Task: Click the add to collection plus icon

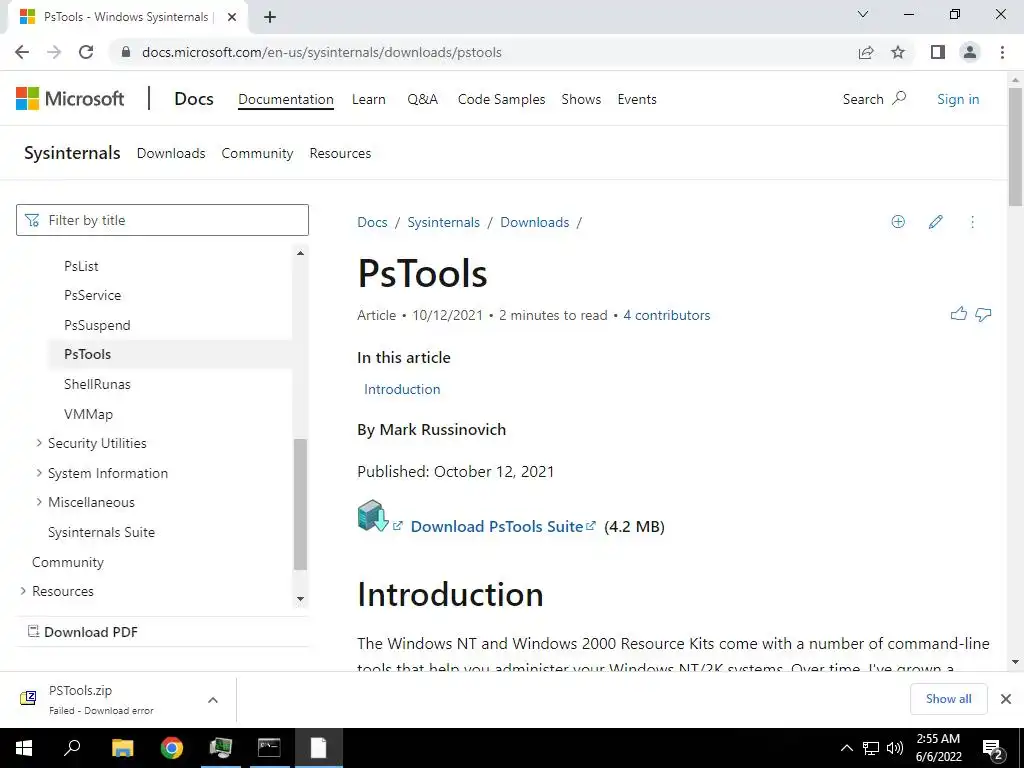Action: tap(898, 222)
